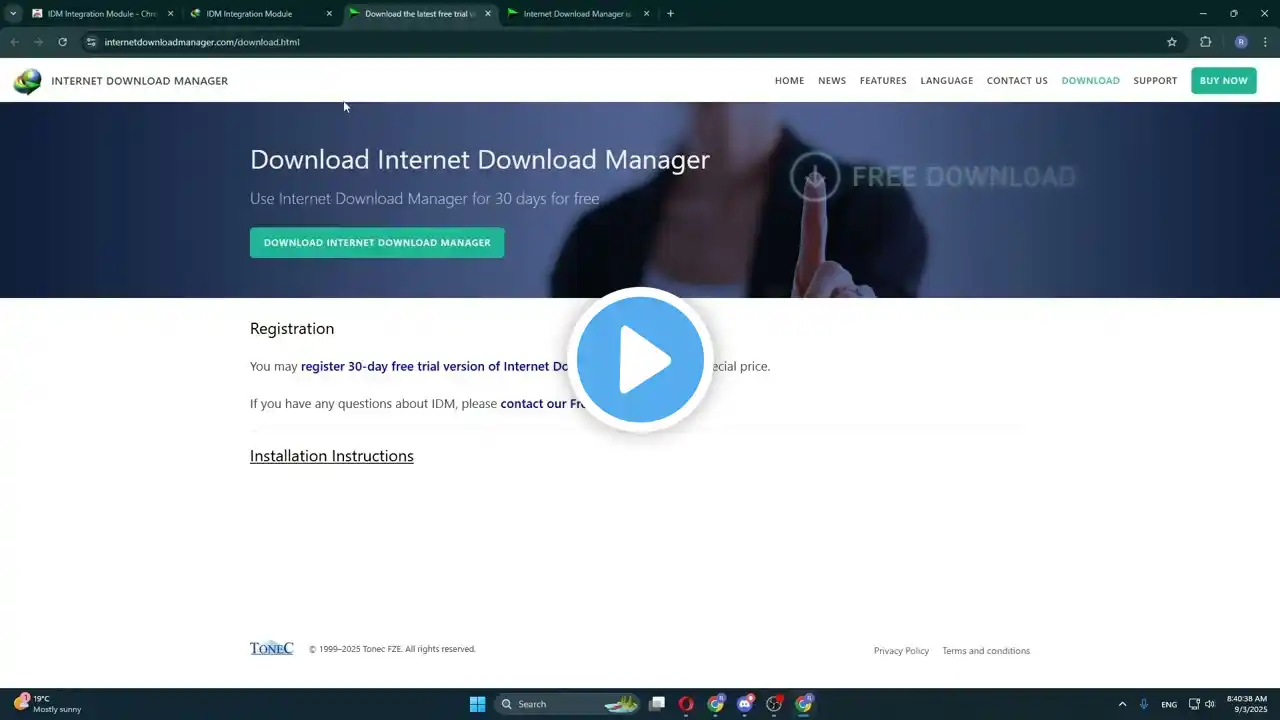1280x720 pixels.
Task: Select LANGUAGE in the nav bar
Action: (947, 81)
